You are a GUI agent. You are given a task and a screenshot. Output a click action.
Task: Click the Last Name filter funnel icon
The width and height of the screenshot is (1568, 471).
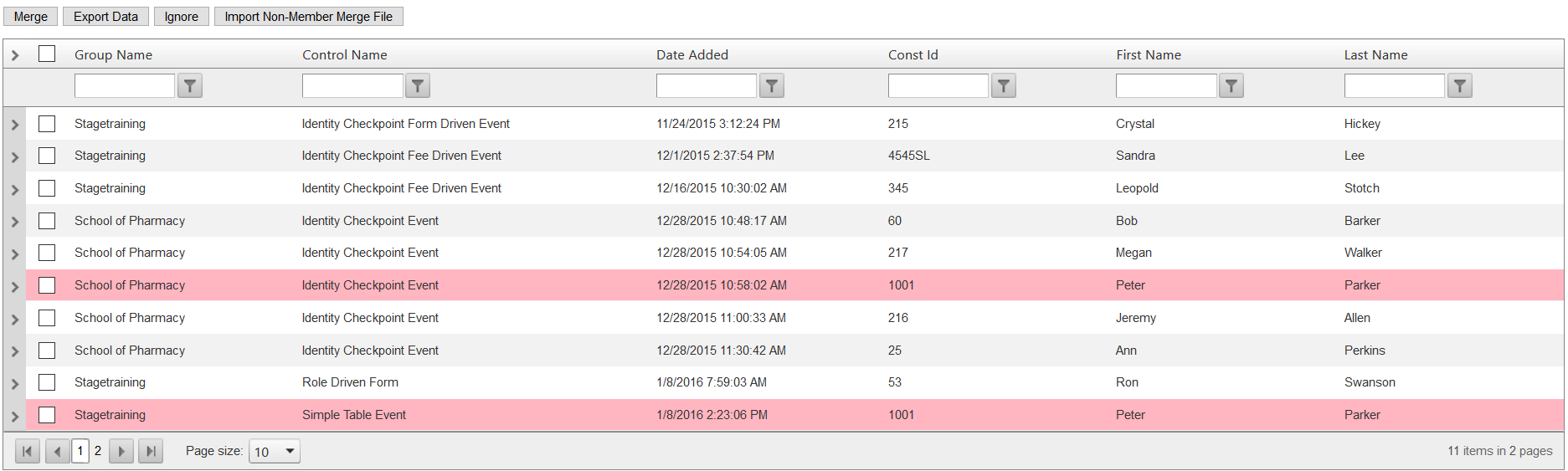[1460, 85]
